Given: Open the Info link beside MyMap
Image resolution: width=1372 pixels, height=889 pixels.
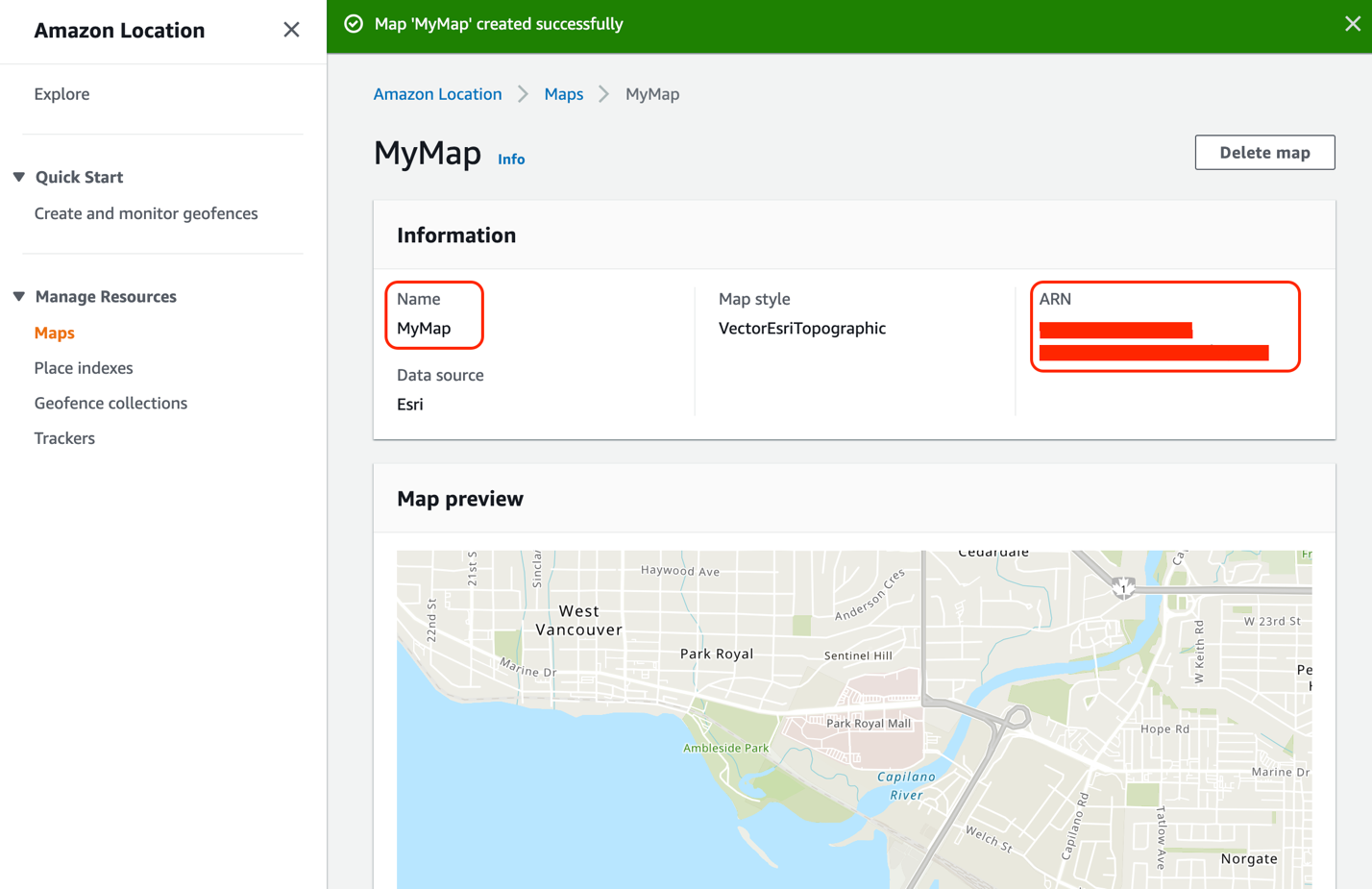Looking at the screenshot, I should pyautogui.click(x=511, y=160).
